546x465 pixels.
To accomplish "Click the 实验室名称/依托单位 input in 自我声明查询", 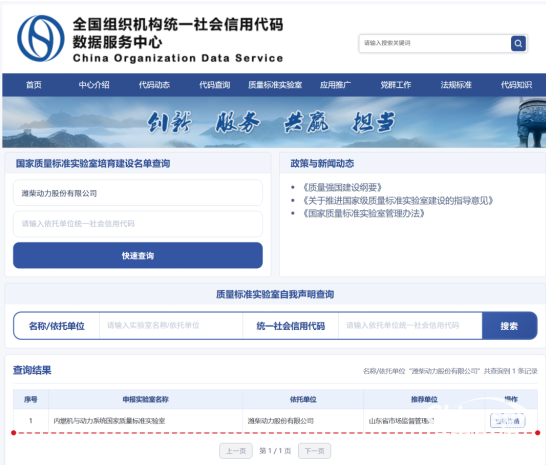I will [171, 326].
